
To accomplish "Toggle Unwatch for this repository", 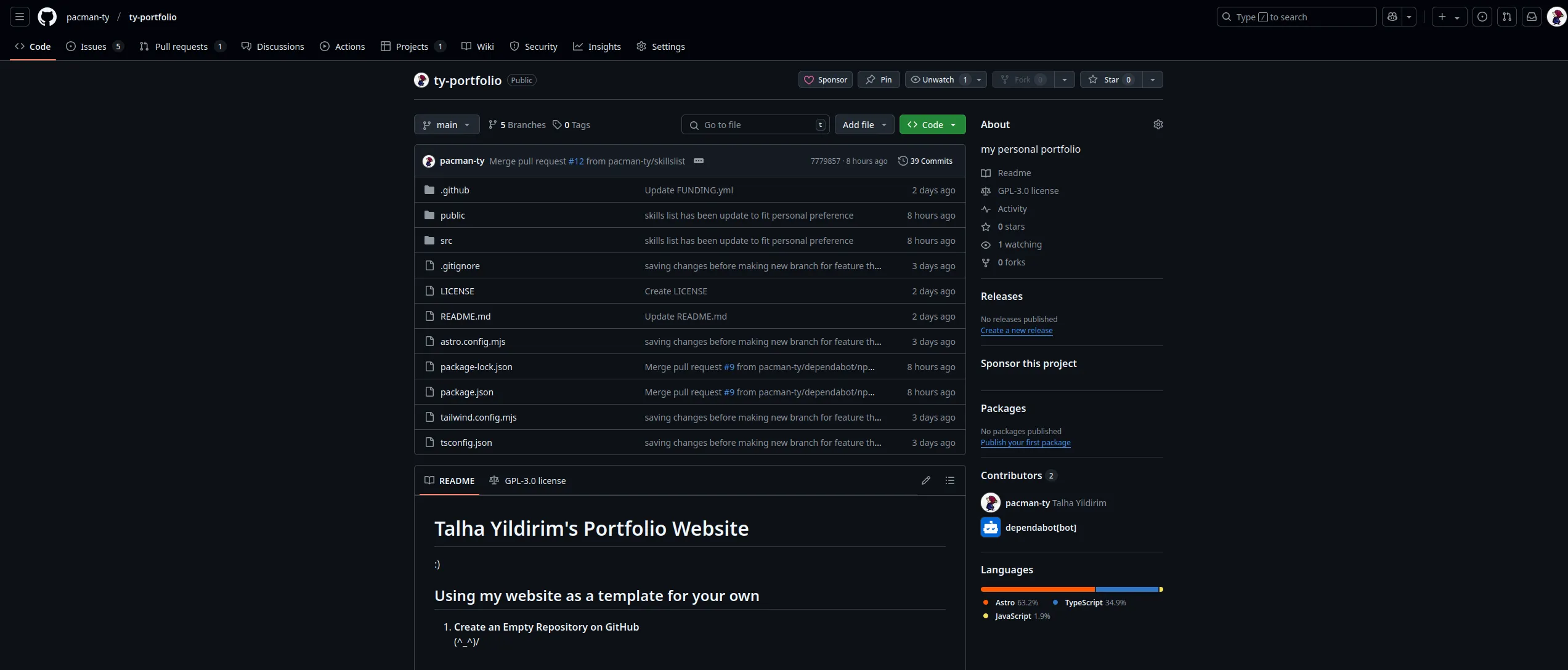I will click(938, 79).
